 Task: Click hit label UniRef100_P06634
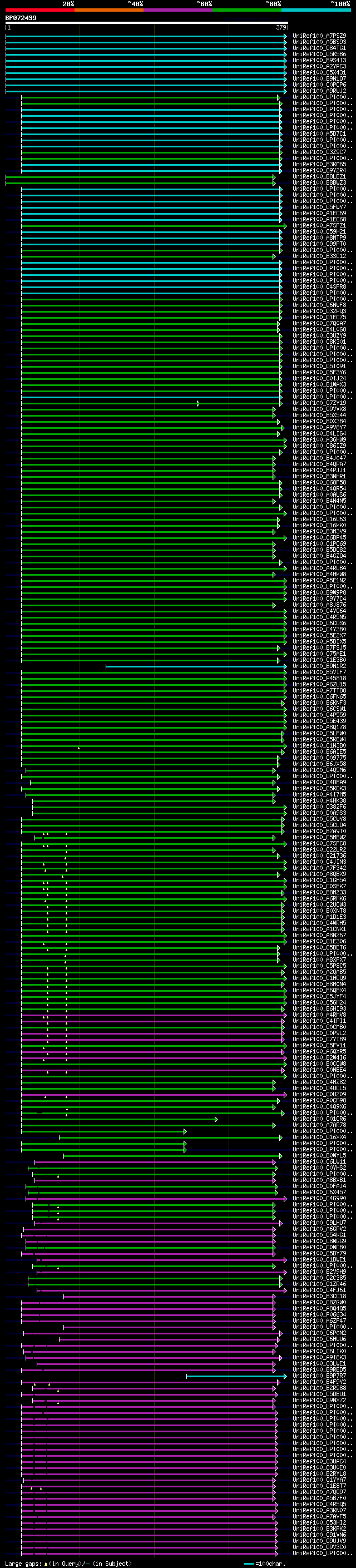click(x=319, y=1315)
